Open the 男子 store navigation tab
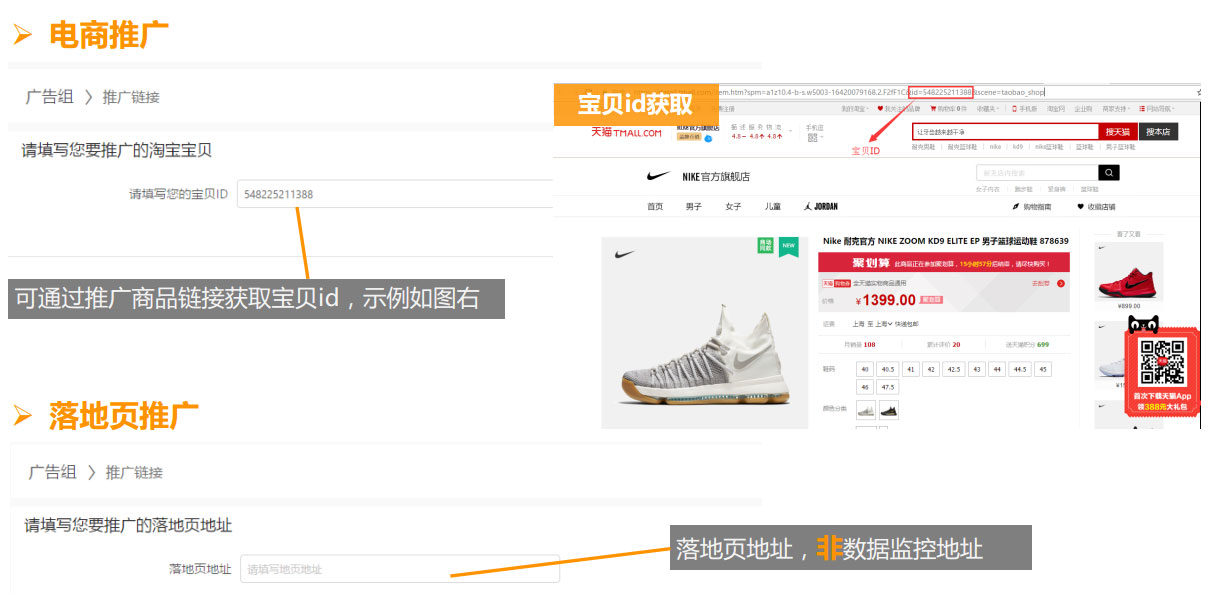This screenshot has width=1209, height=596. 693,207
